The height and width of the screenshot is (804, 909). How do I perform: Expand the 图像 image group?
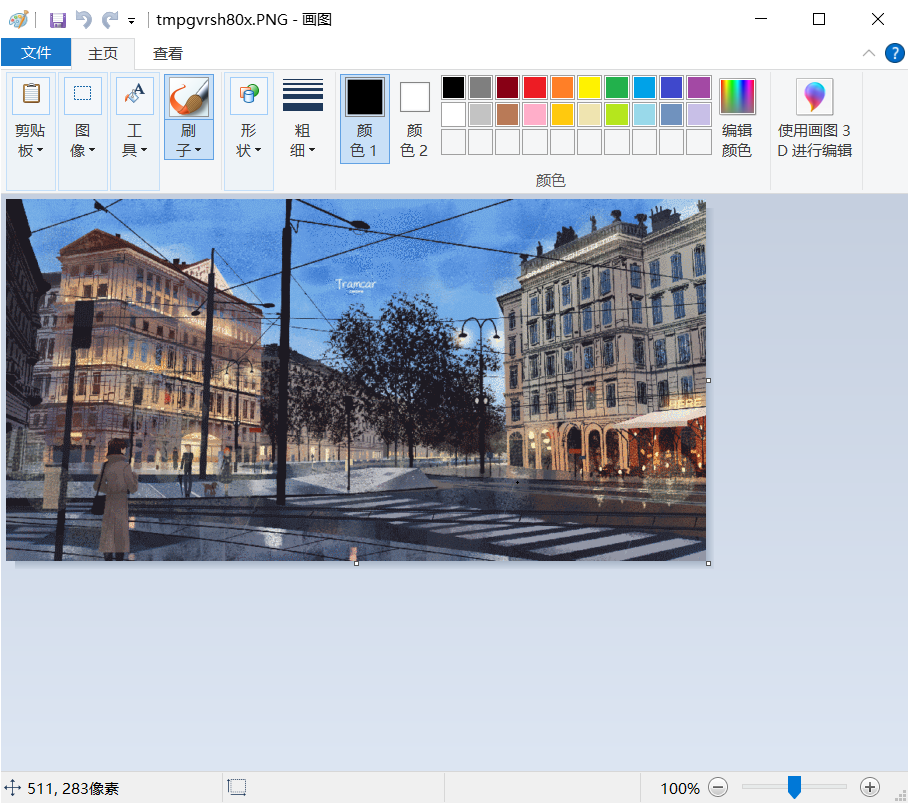82,132
